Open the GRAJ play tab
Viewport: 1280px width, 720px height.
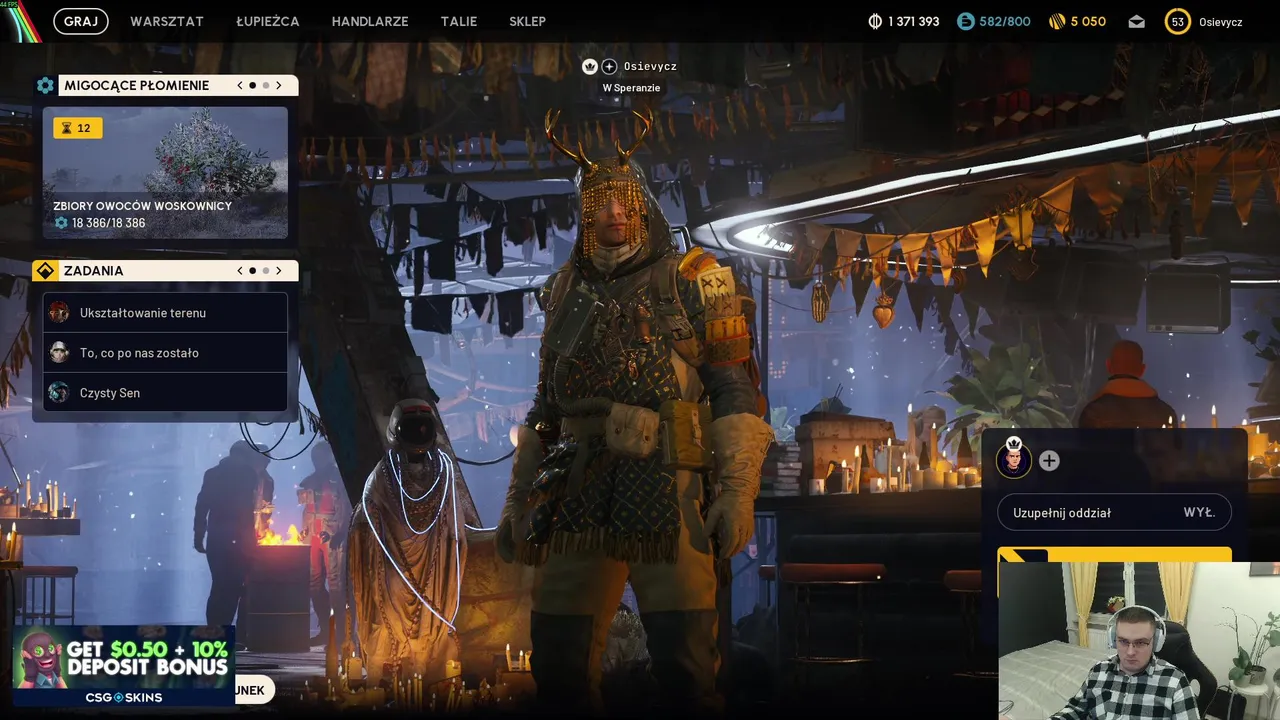coord(81,21)
